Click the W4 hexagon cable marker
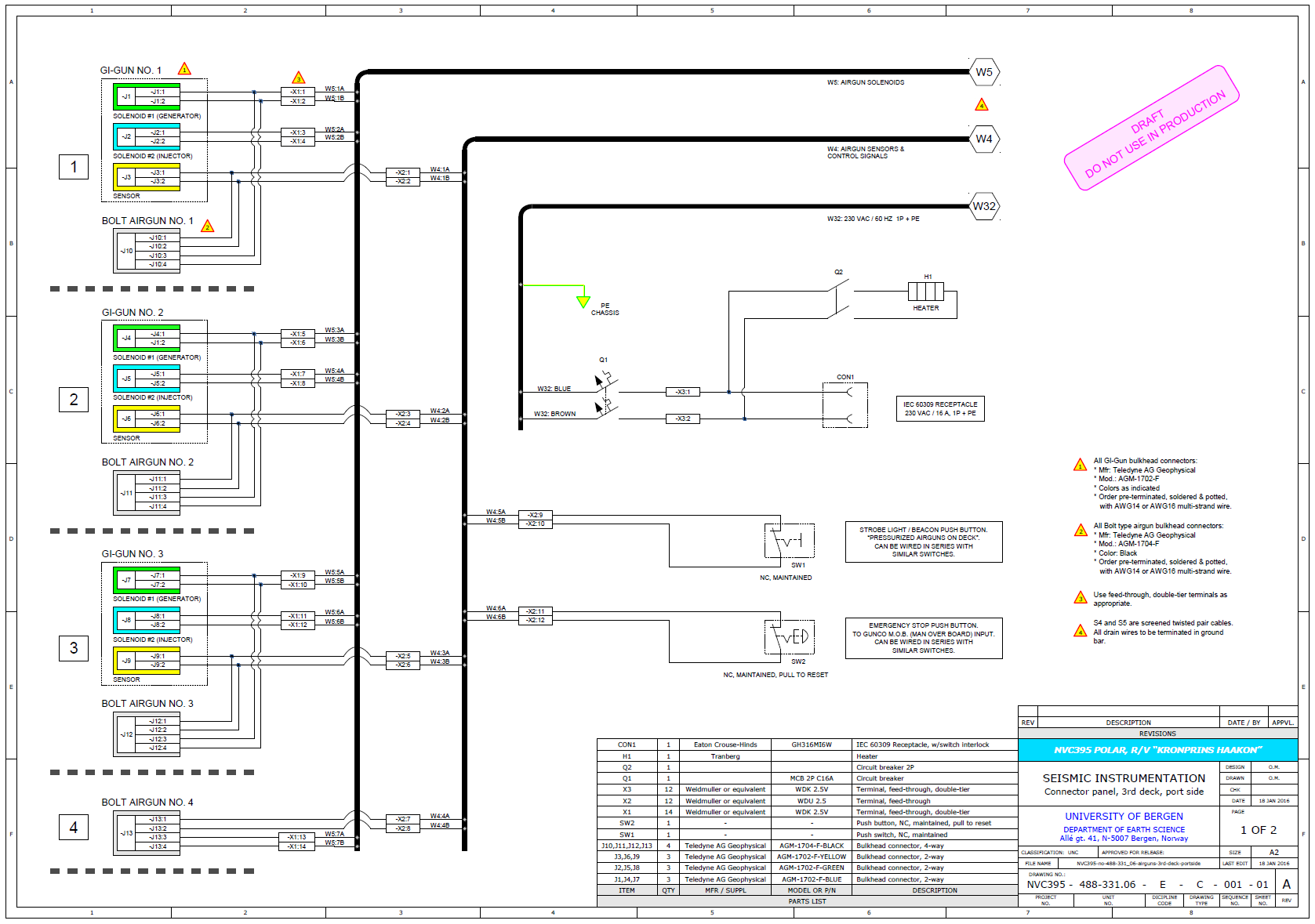 [x=983, y=140]
